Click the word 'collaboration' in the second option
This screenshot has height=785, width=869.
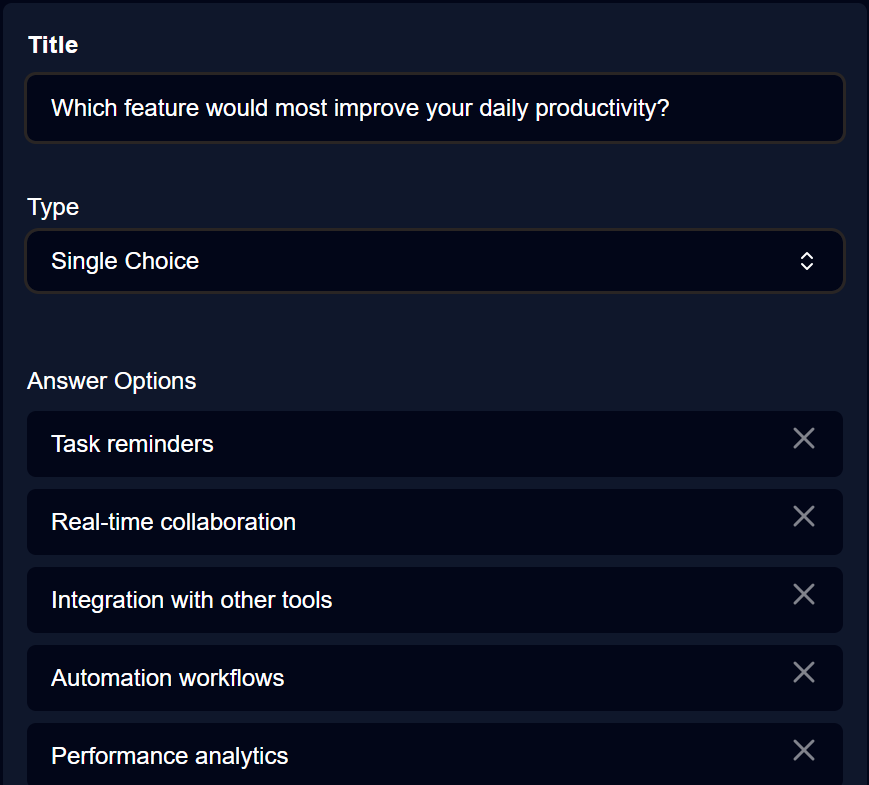coord(228,522)
